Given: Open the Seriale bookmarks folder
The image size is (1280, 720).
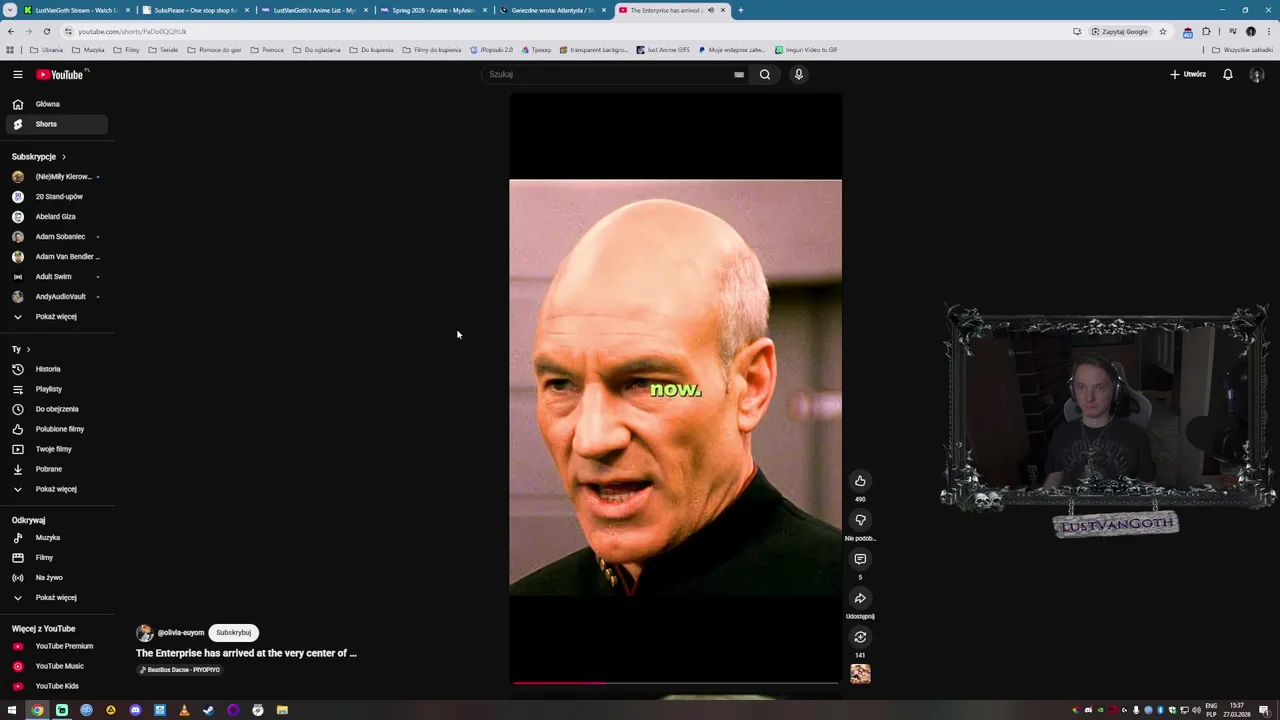Looking at the screenshot, I should coord(163,50).
